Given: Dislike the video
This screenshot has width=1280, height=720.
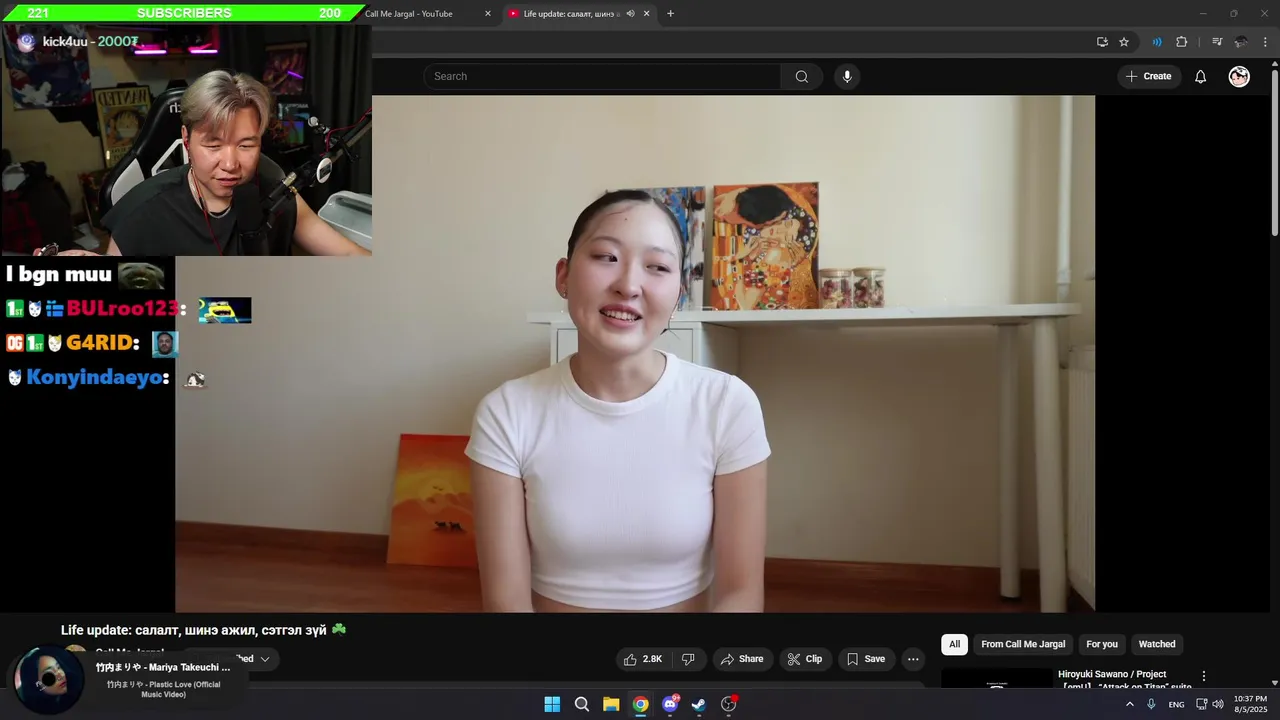Looking at the screenshot, I should (688, 659).
